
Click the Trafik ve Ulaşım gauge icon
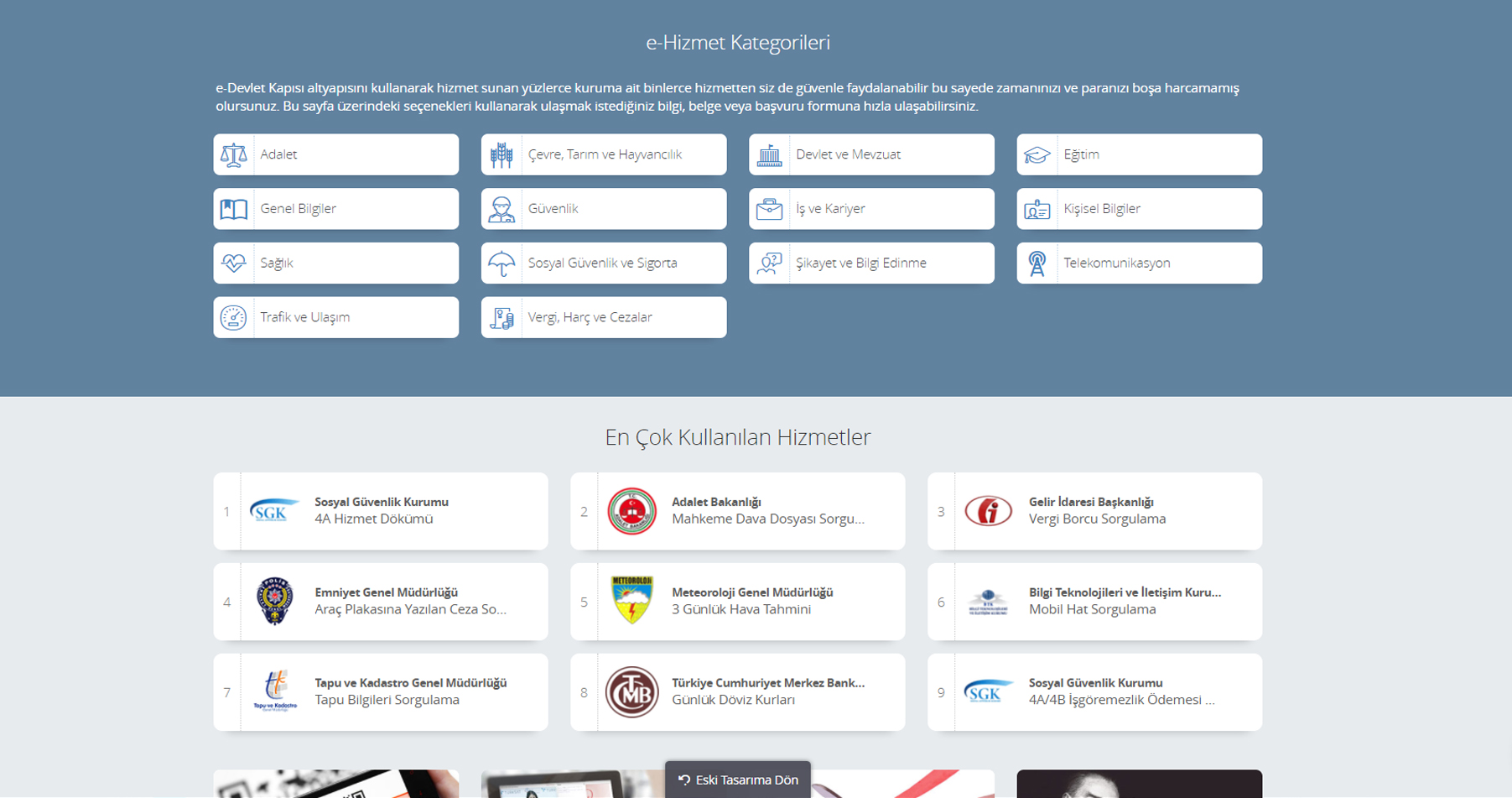pyautogui.click(x=233, y=318)
